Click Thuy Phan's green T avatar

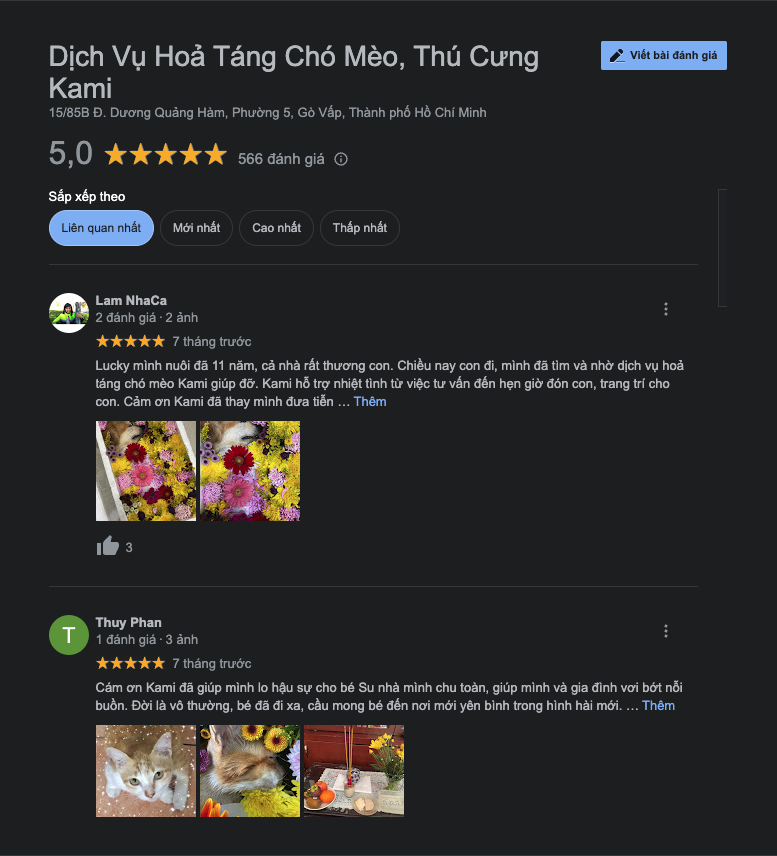[x=69, y=635]
